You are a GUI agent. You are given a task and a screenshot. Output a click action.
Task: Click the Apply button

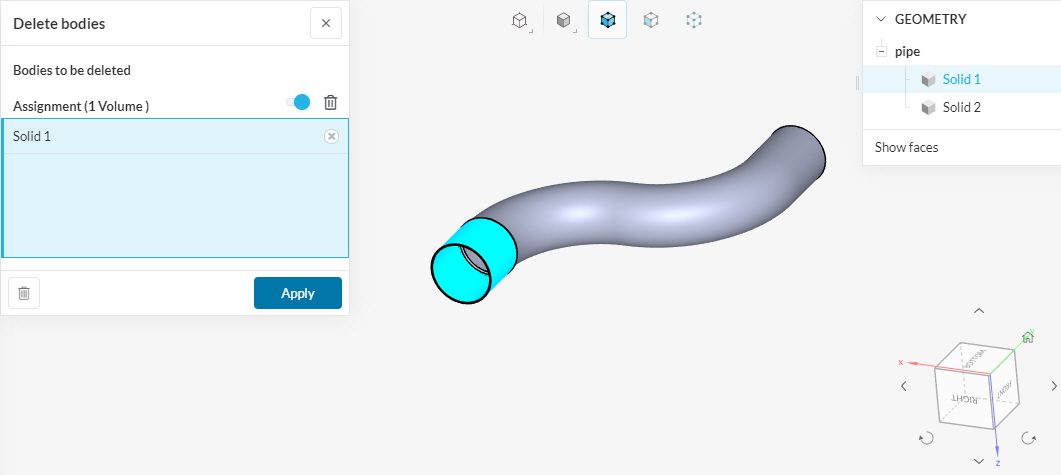click(298, 293)
